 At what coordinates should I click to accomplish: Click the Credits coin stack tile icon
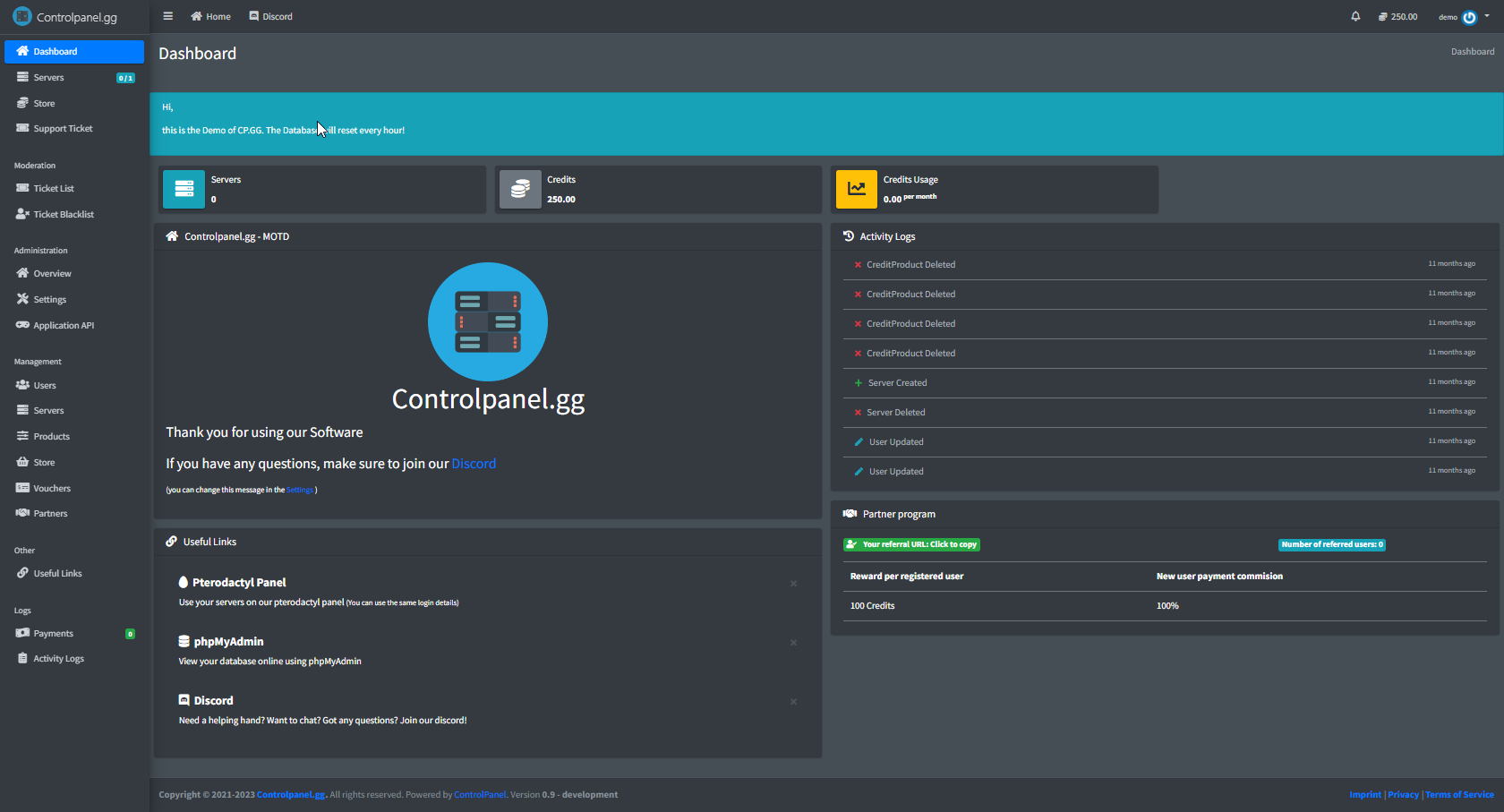coord(520,189)
